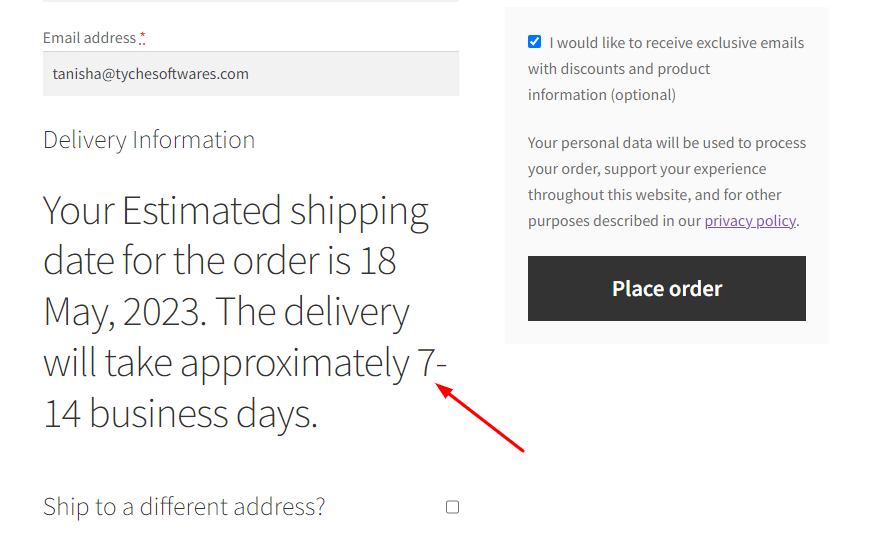Image resolution: width=879 pixels, height=539 pixels.
Task: Click the '14 business days' text
Action: click(x=180, y=414)
